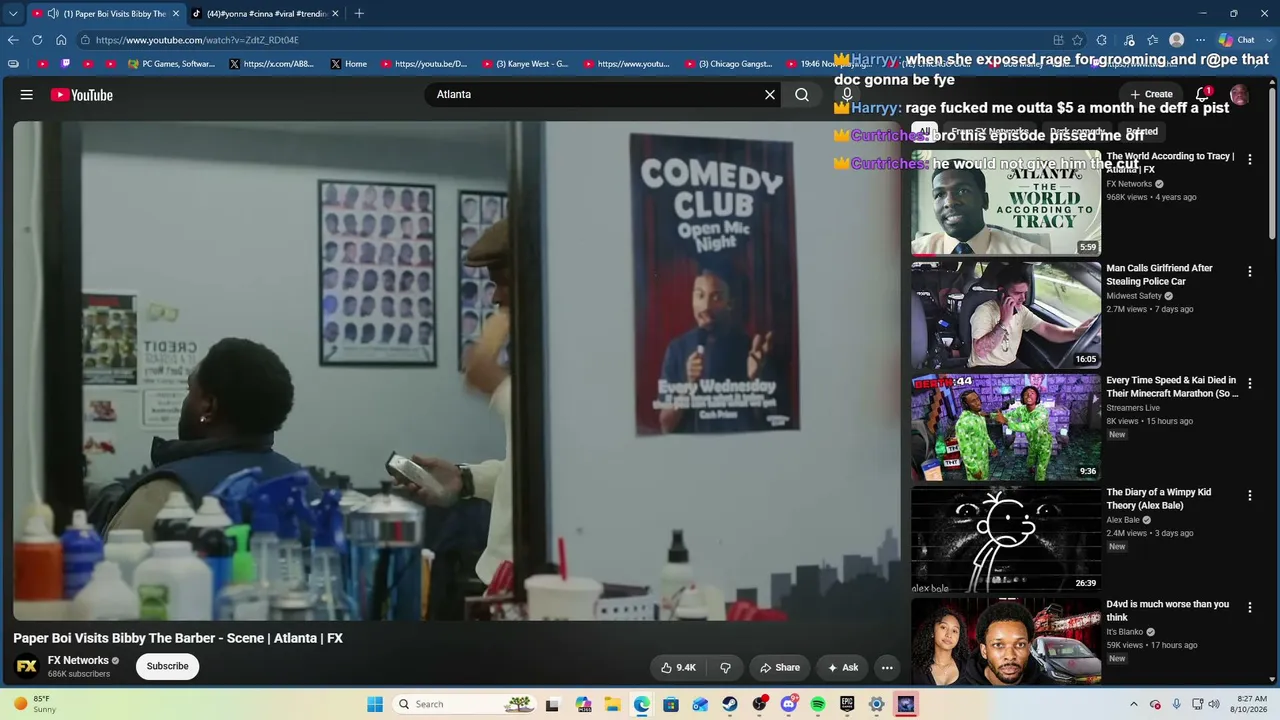Screen dimensions: 1280x720
Task: Open D4vd is much worse than you think title
Action: [x=1167, y=611]
